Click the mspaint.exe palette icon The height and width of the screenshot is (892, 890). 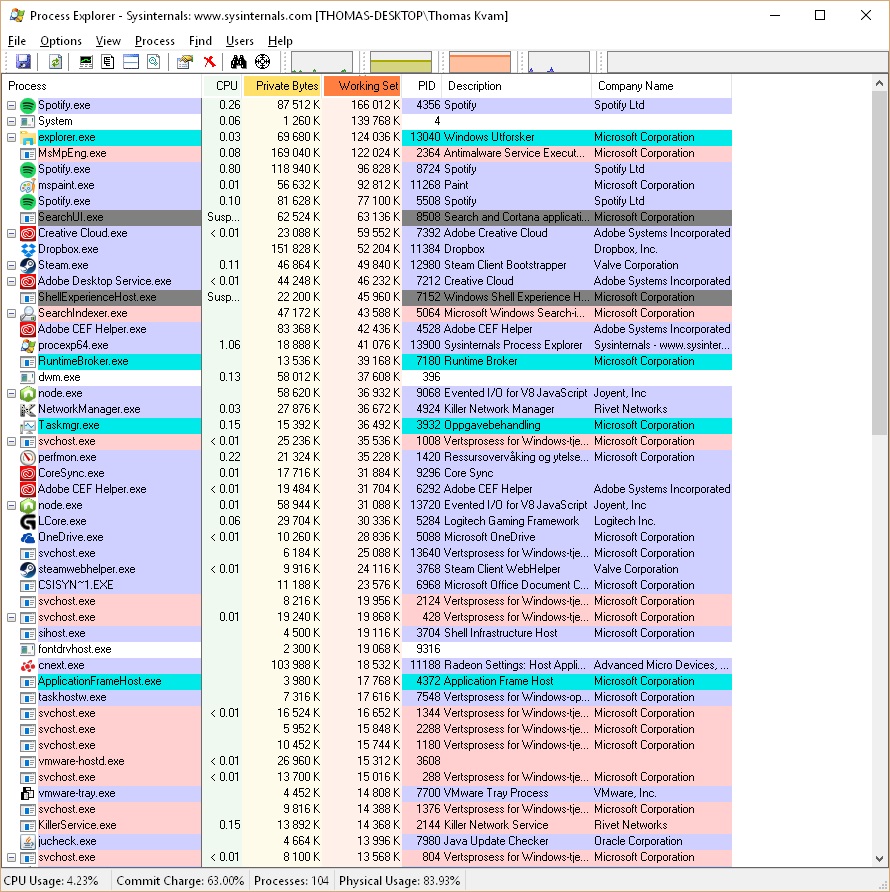tap(27, 185)
